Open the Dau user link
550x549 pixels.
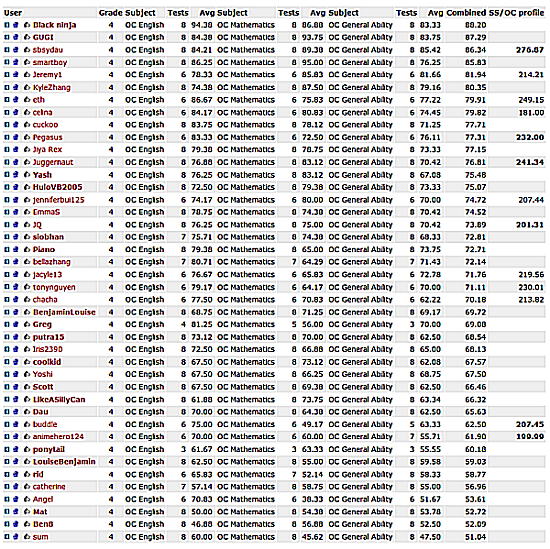click(x=40, y=411)
